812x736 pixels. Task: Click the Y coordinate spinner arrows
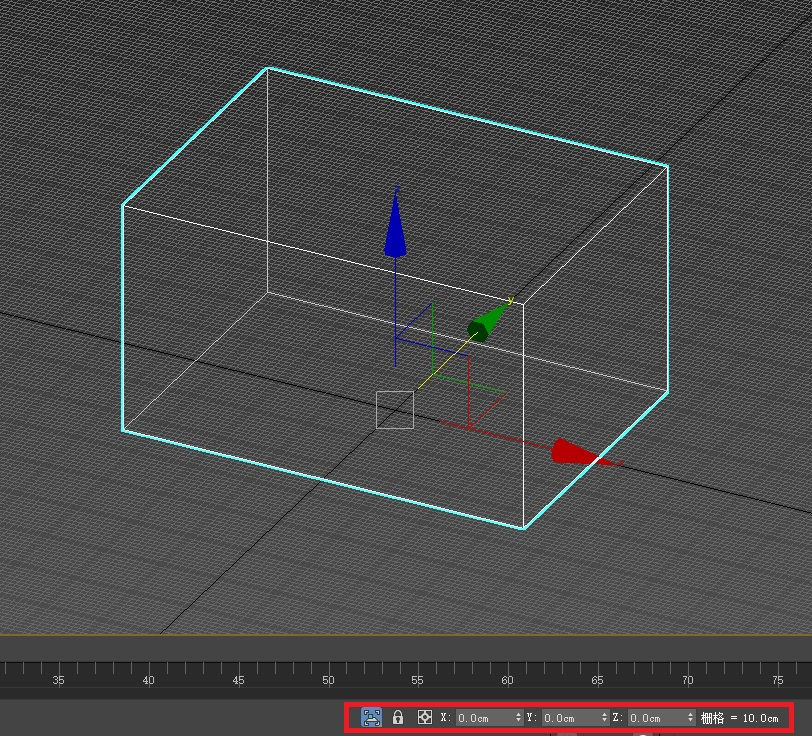(x=604, y=718)
